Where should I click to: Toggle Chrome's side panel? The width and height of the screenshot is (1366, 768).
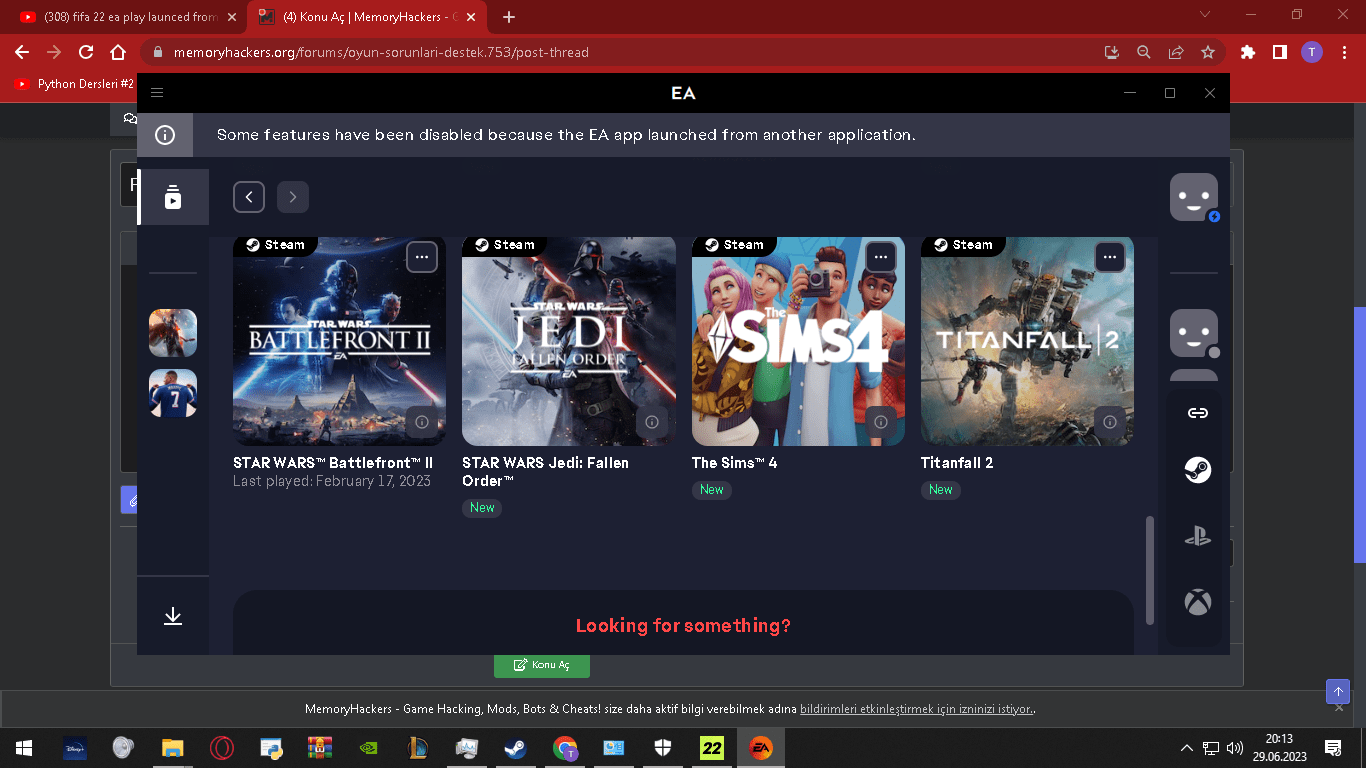coord(1280,52)
